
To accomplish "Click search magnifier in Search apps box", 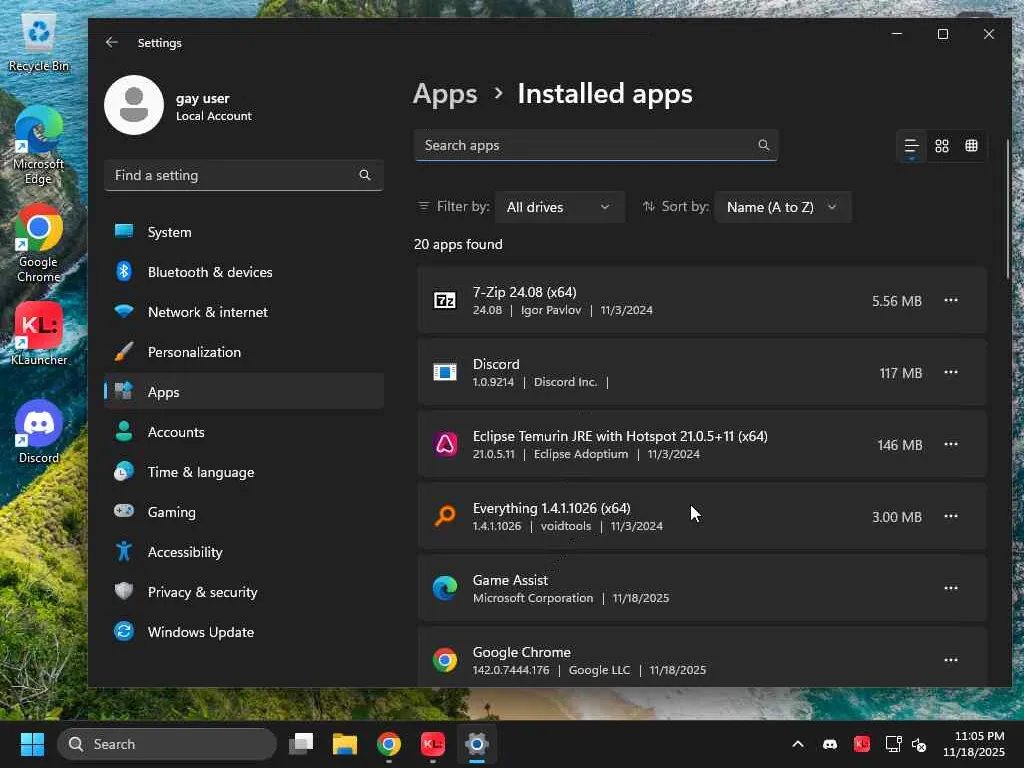I will tap(764, 145).
